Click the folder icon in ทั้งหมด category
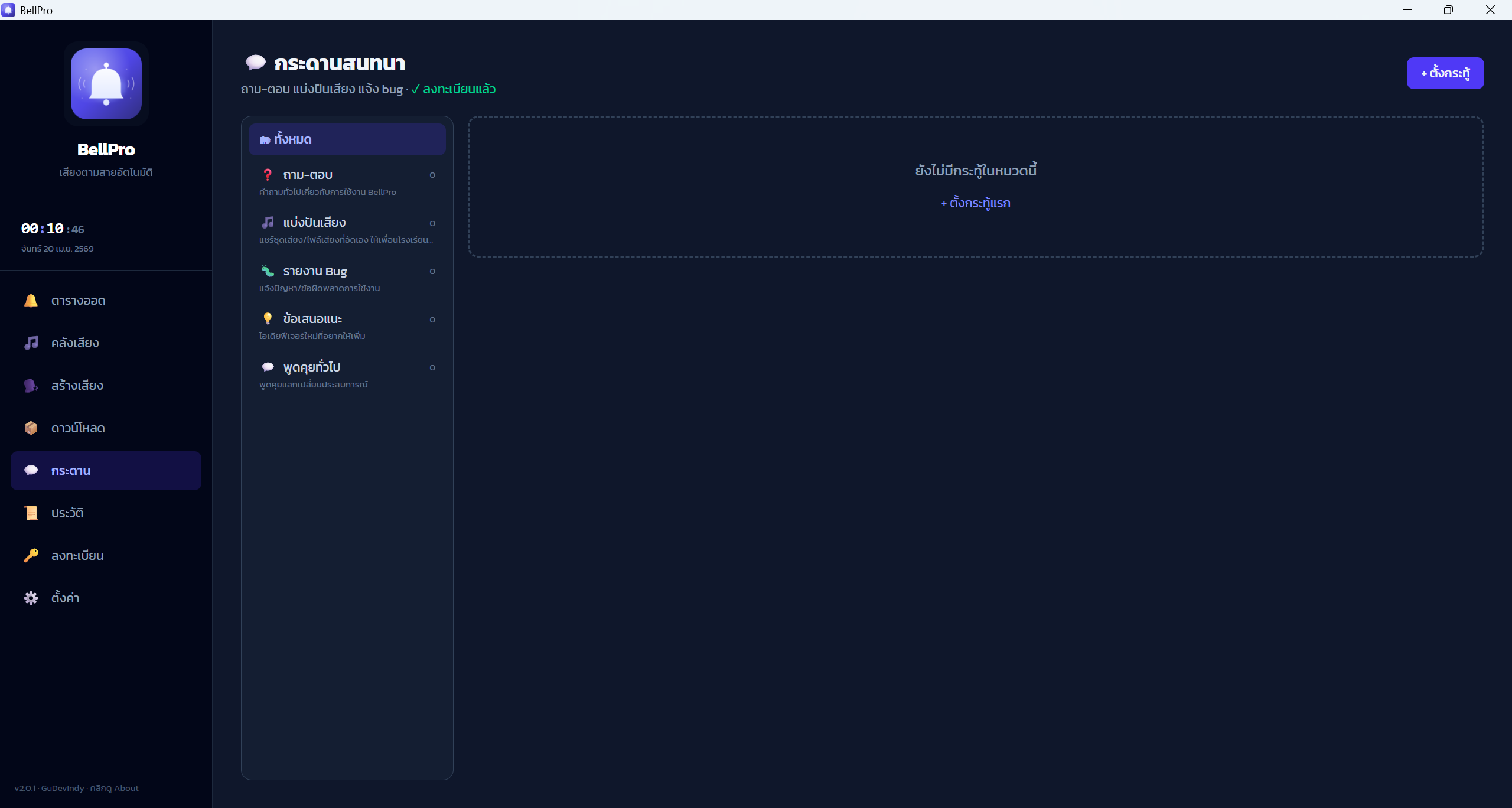1512x808 pixels. tap(265, 140)
